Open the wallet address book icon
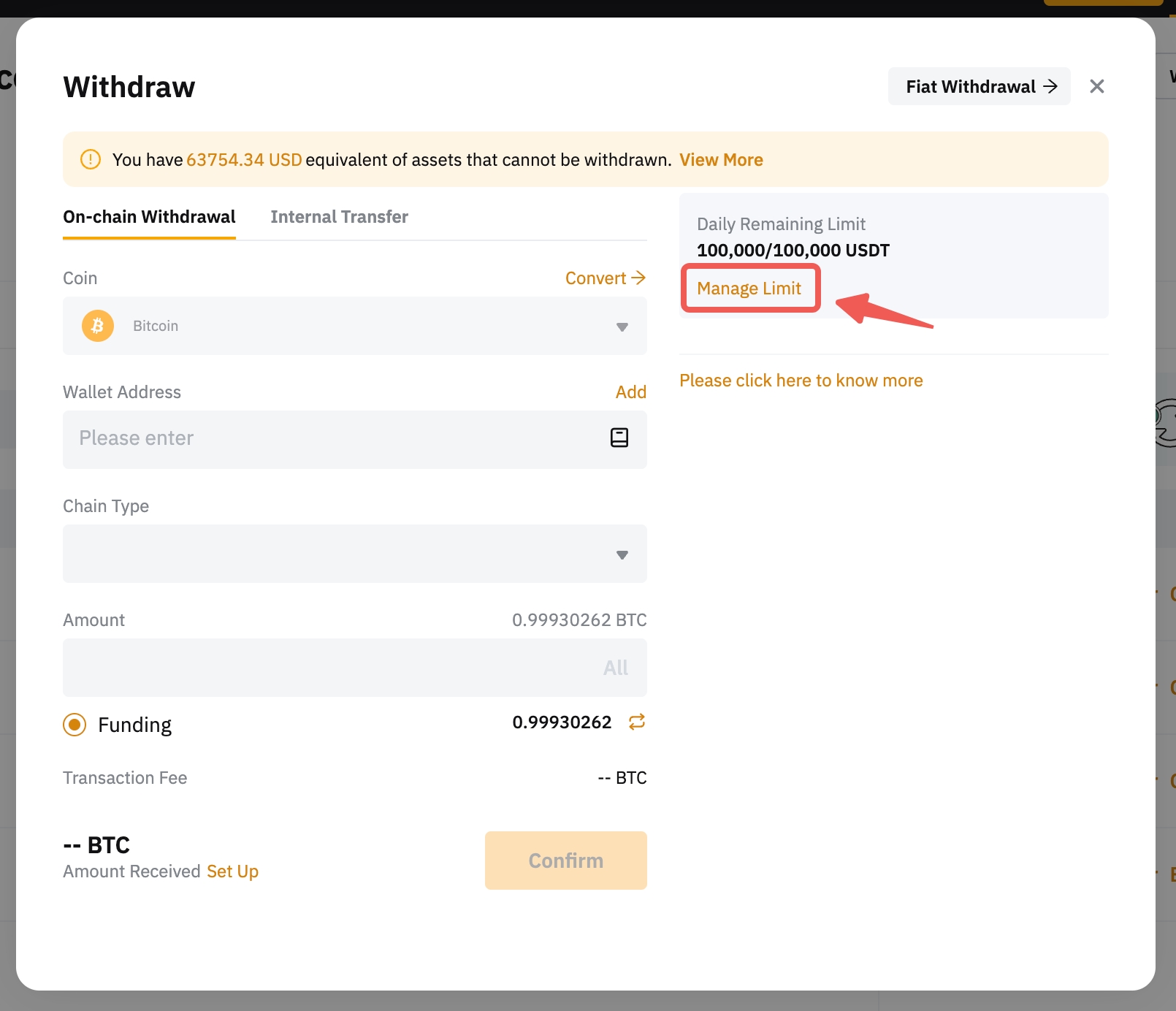1176x1011 pixels. tap(619, 438)
